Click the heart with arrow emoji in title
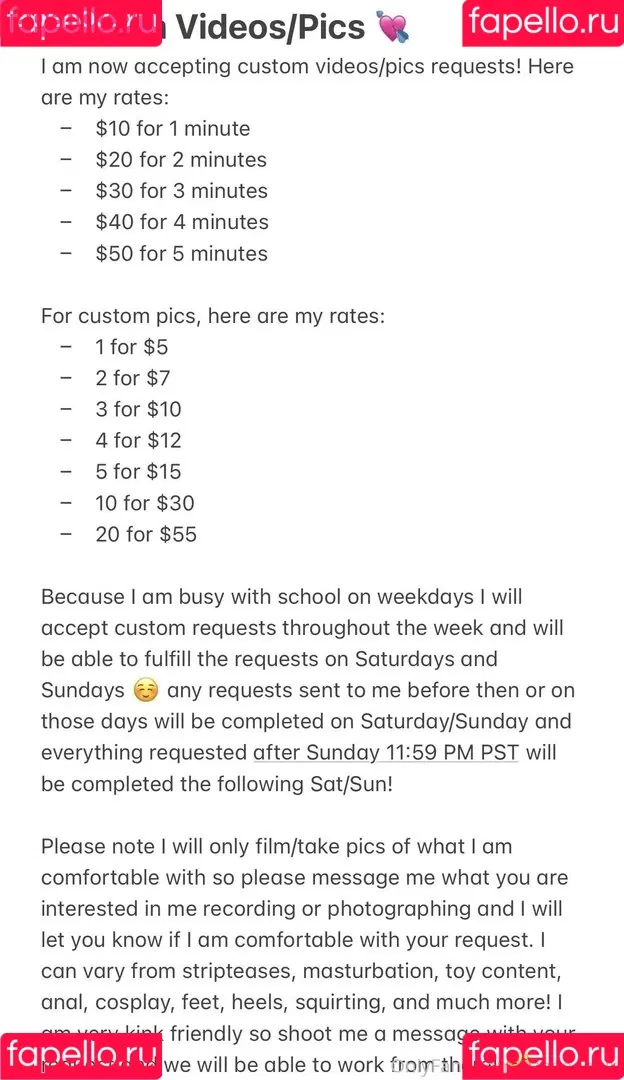The width and height of the screenshot is (624, 1080). 393,28
